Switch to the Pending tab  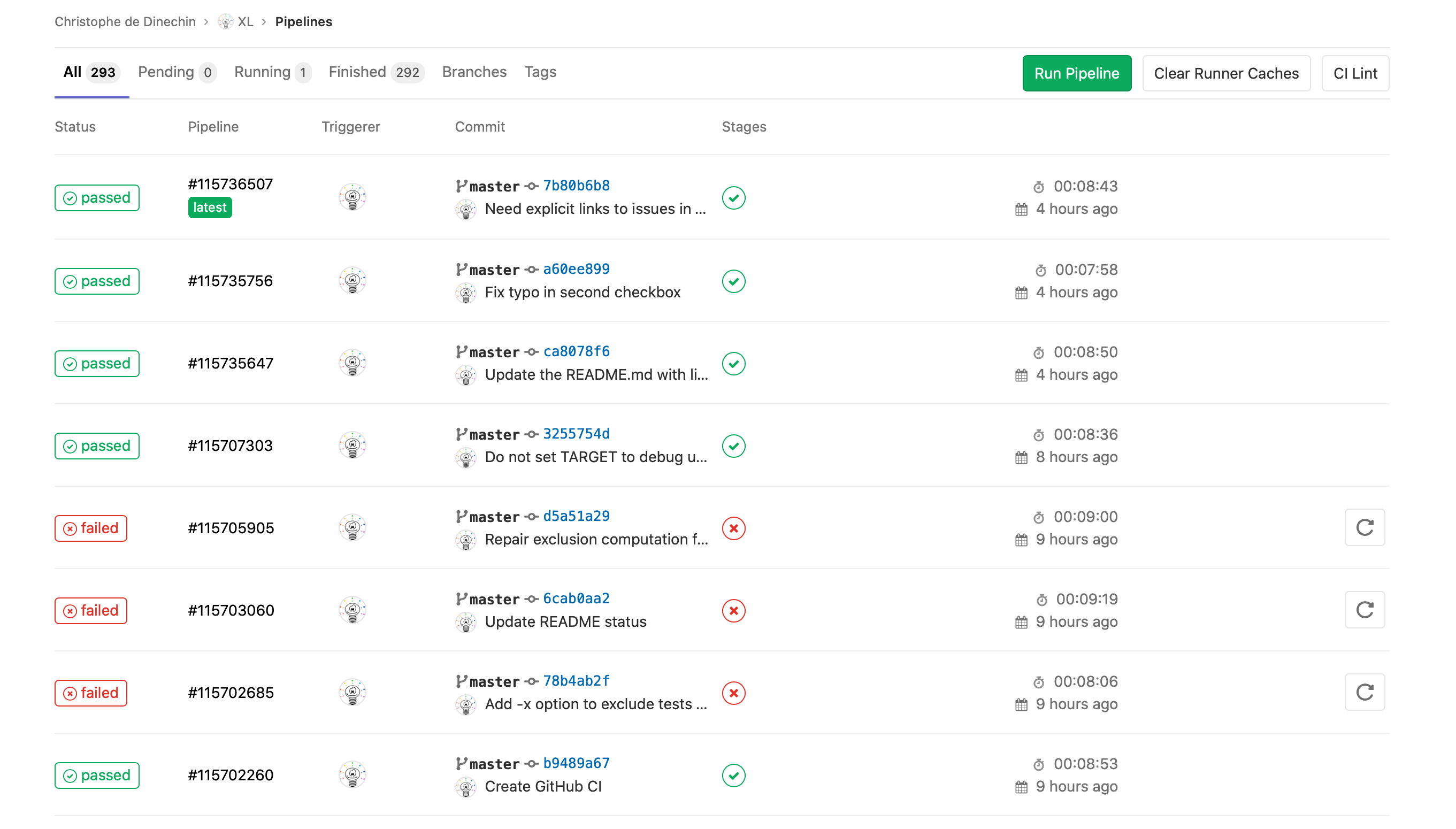pyautogui.click(x=177, y=72)
